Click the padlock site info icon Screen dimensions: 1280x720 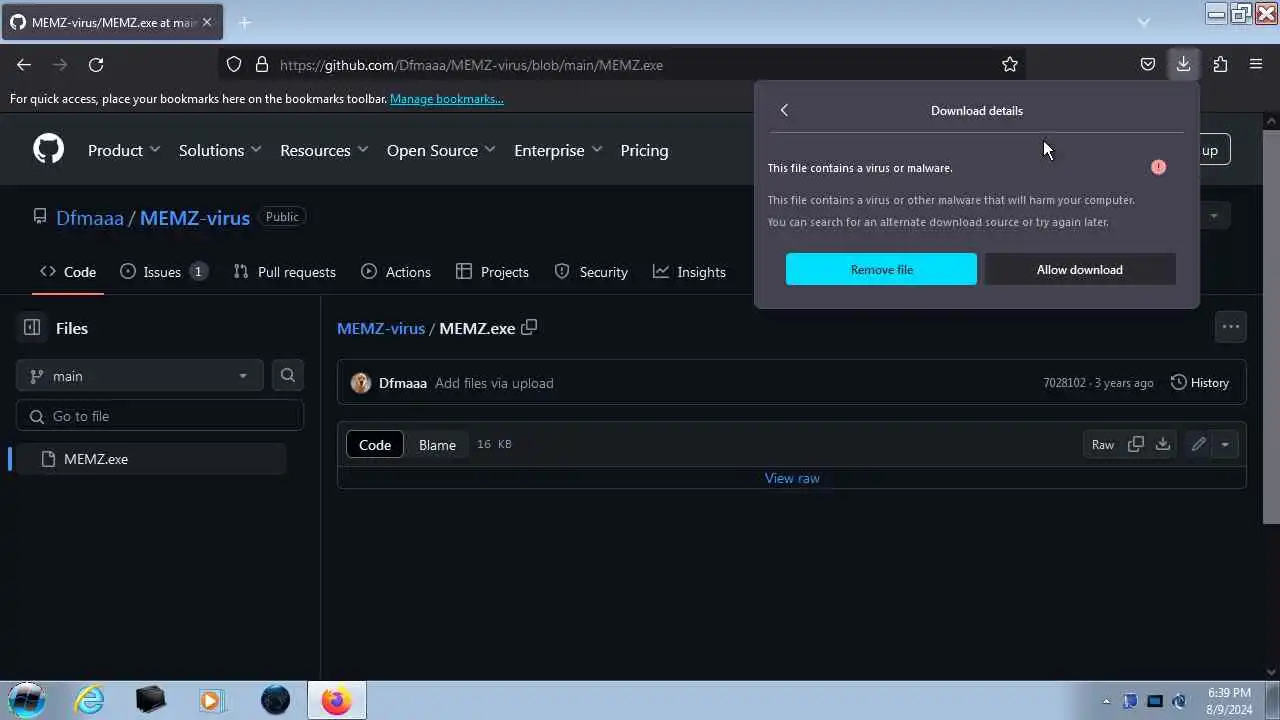pos(262,64)
